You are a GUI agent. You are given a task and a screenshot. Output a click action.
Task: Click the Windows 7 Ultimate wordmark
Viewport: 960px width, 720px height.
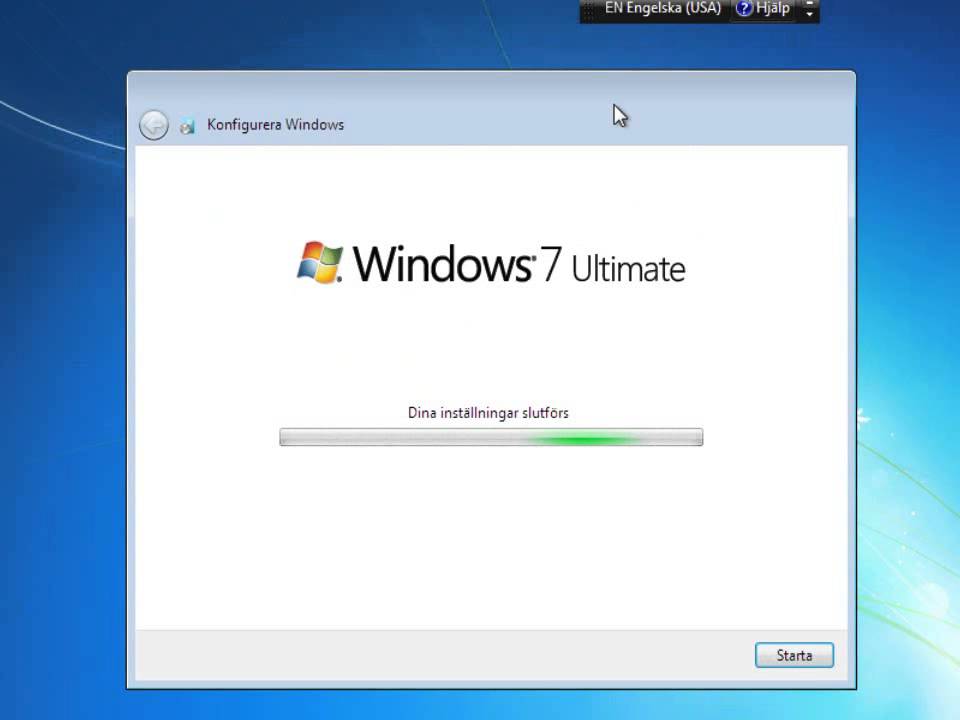point(519,264)
